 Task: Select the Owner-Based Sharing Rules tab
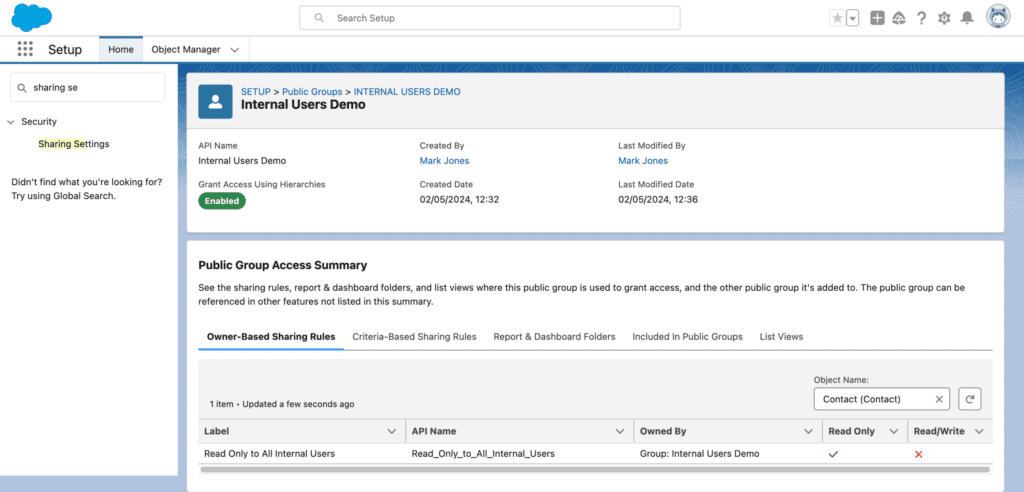click(271, 337)
